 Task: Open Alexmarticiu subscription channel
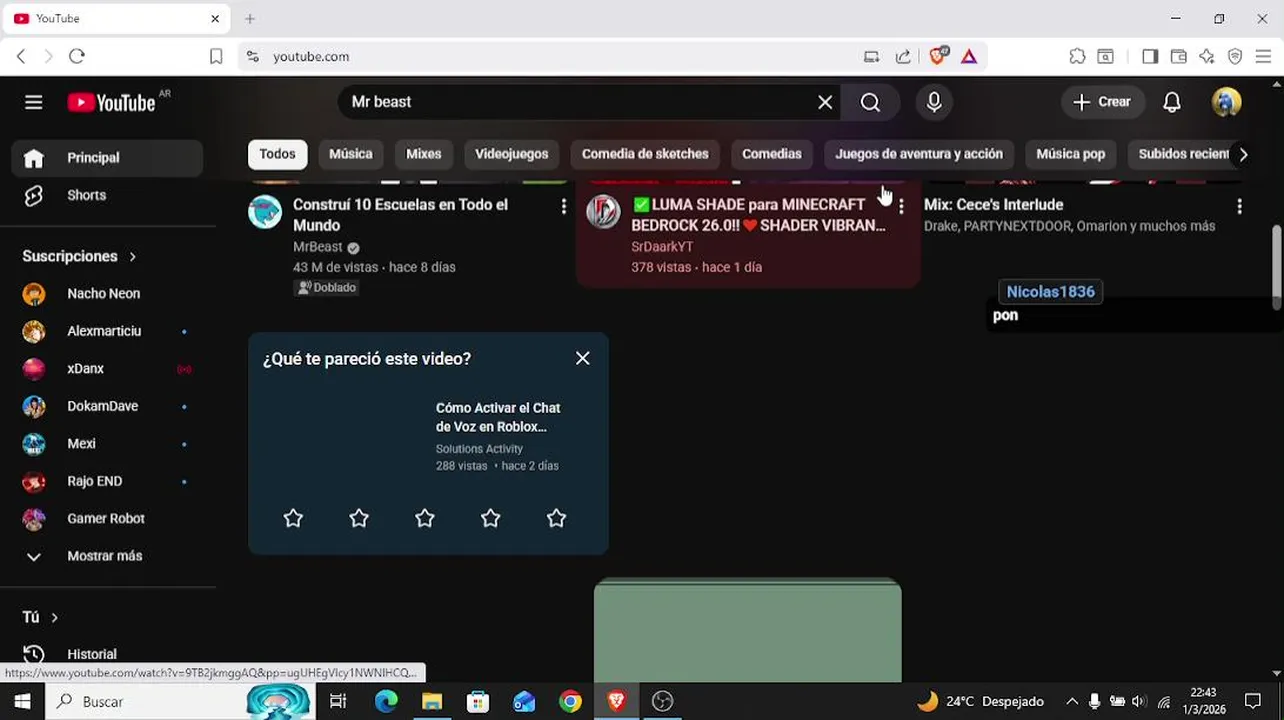[x=108, y=331]
